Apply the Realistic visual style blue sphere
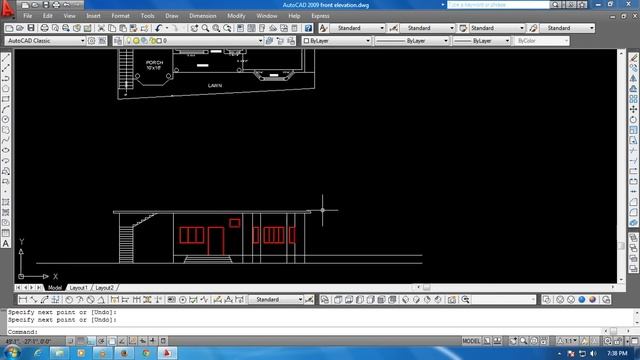The height and width of the screenshot is (360, 640). point(582,300)
